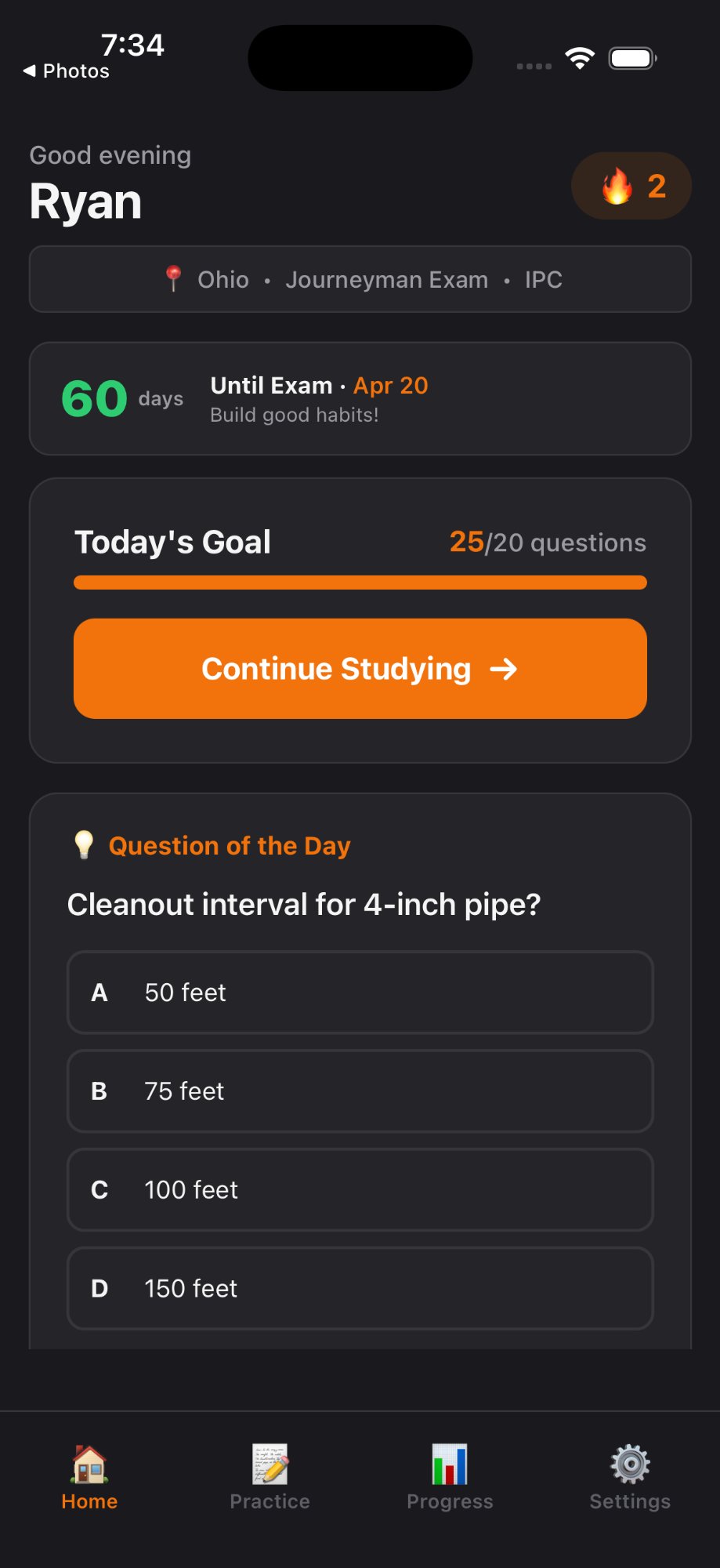Choose answer C, 100 feet
This screenshot has height=1568, width=720.
[x=360, y=1190]
